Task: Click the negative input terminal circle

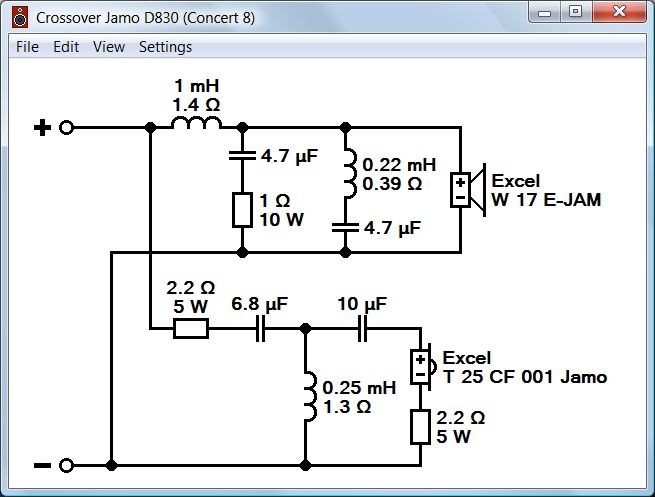Action: pyautogui.click(x=66, y=465)
